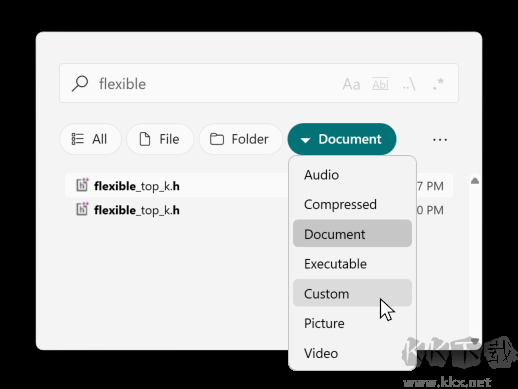Choose Picture from the filter list
Viewport: 518px width, 389px height.
352,323
